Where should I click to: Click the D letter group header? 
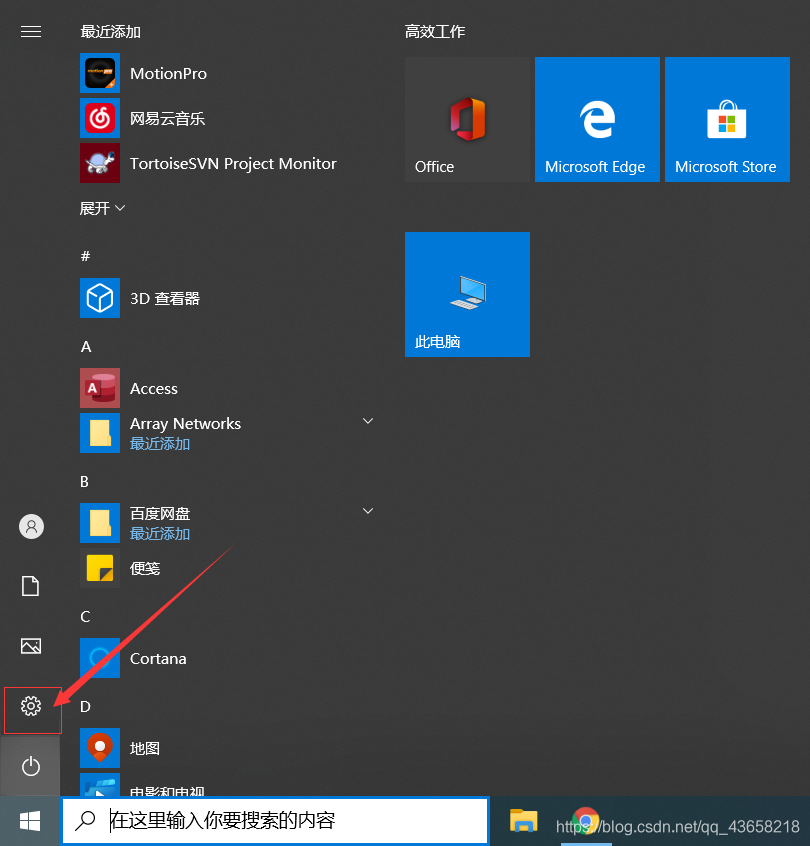85,706
